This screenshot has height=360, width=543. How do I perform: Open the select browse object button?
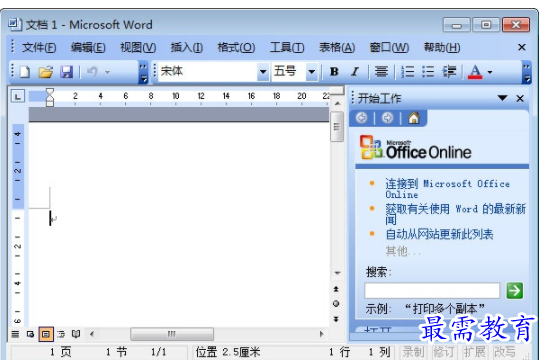pyautogui.click(x=336, y=304)
